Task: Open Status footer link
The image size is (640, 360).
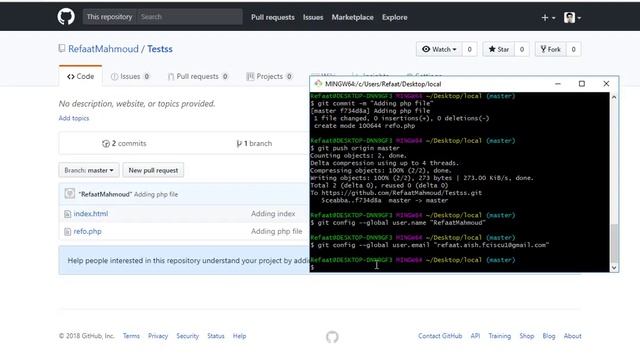Action: tap(216, 336)
